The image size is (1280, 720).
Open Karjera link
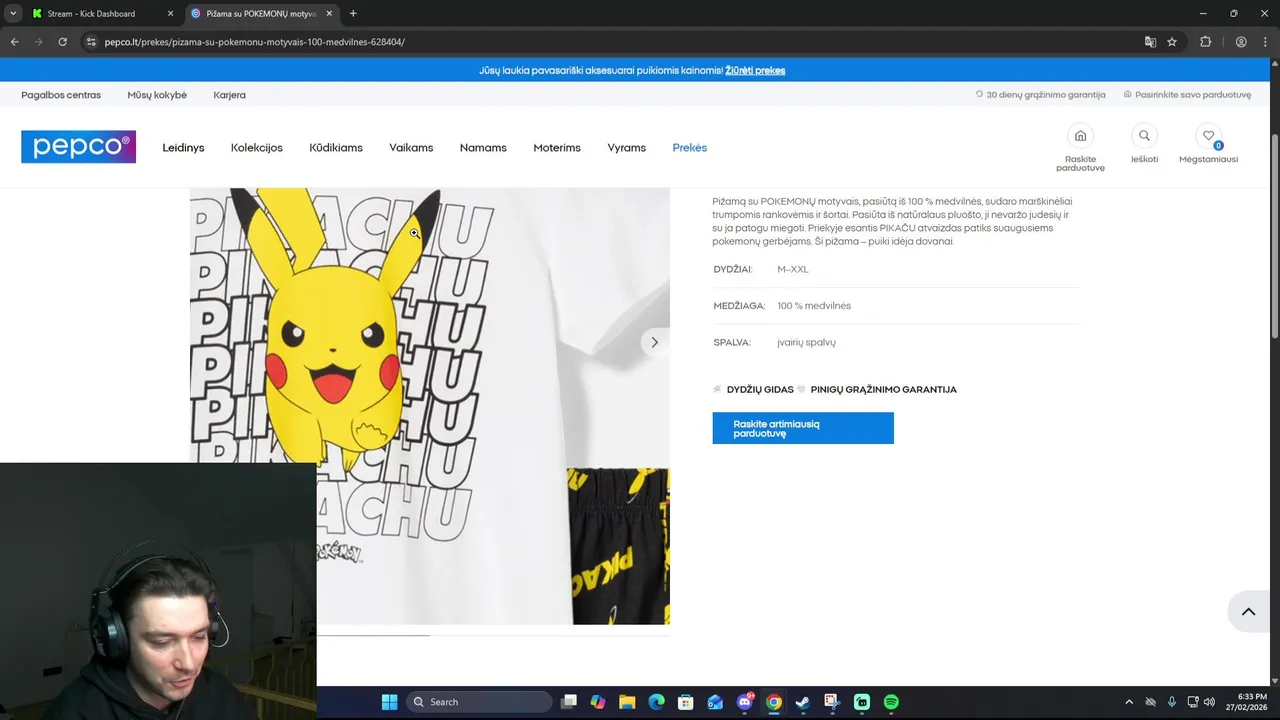(x=229, y=95)
